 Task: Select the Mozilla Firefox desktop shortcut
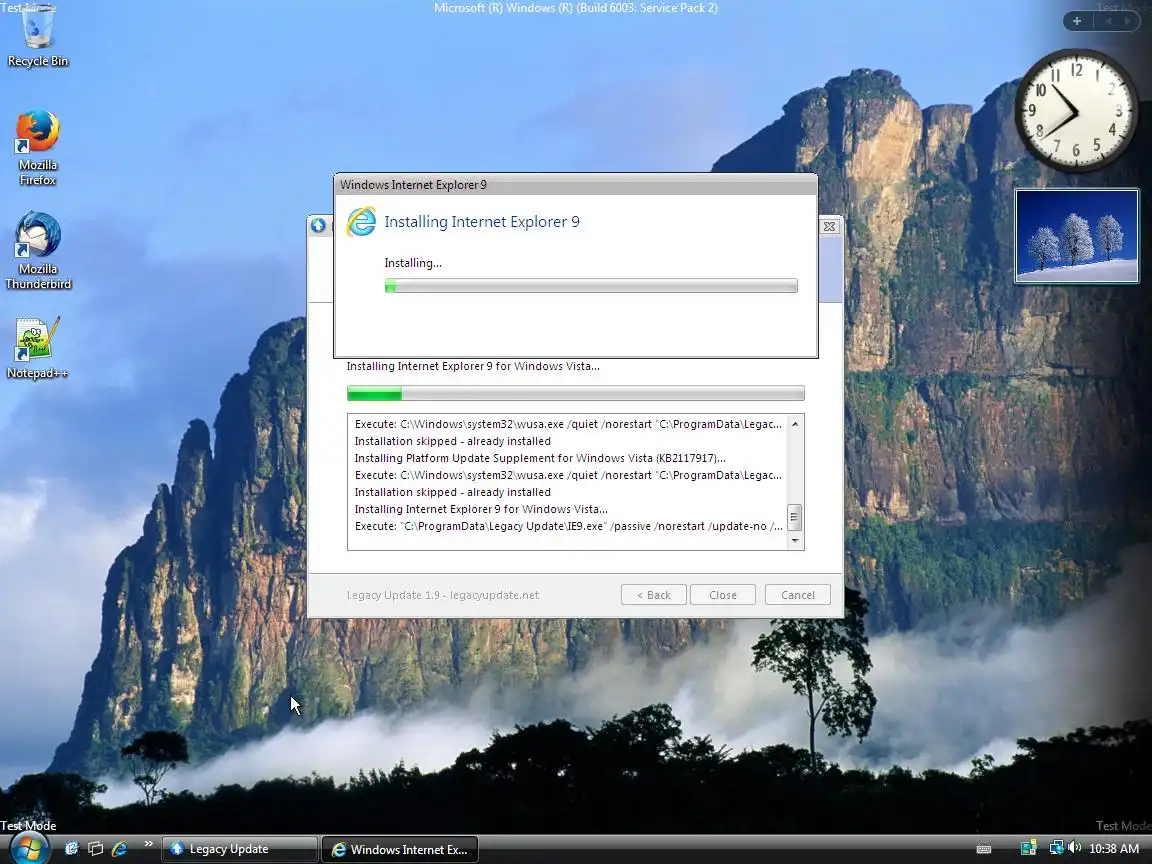click(37, 148)
